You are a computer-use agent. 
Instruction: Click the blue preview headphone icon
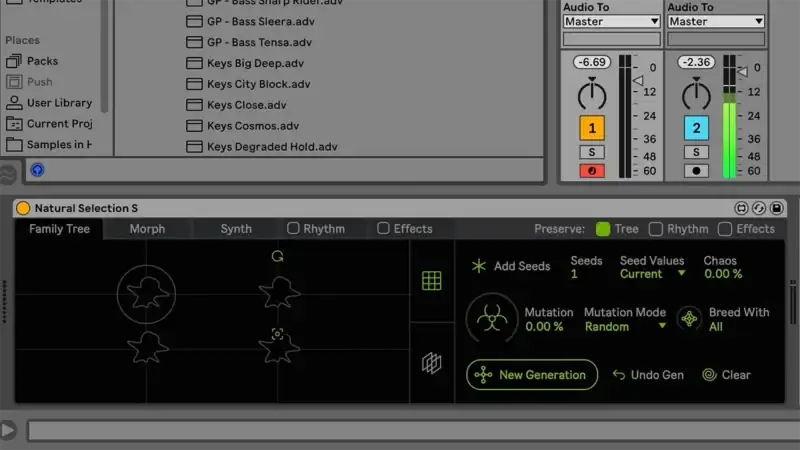37,170
